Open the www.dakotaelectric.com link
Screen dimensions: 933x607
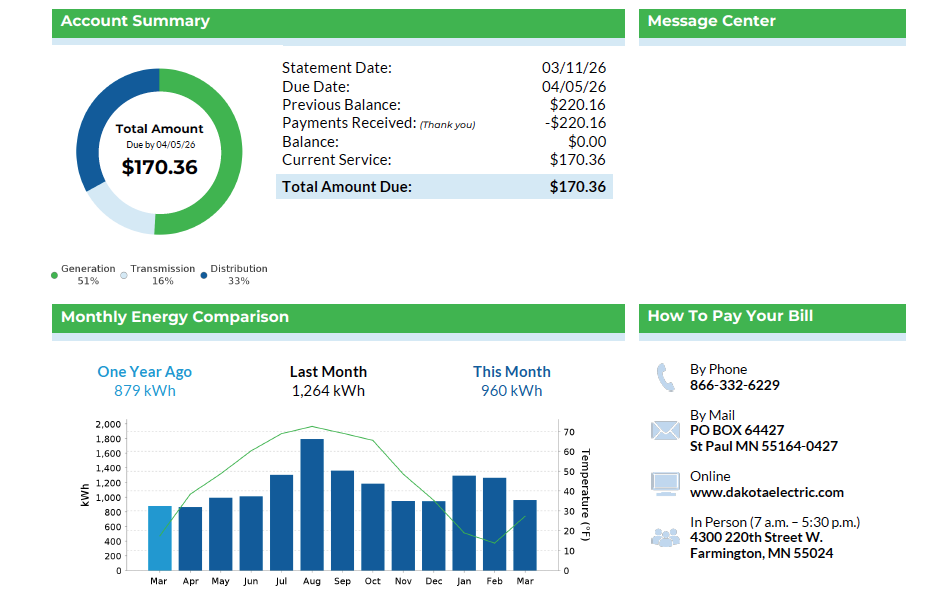766,492
